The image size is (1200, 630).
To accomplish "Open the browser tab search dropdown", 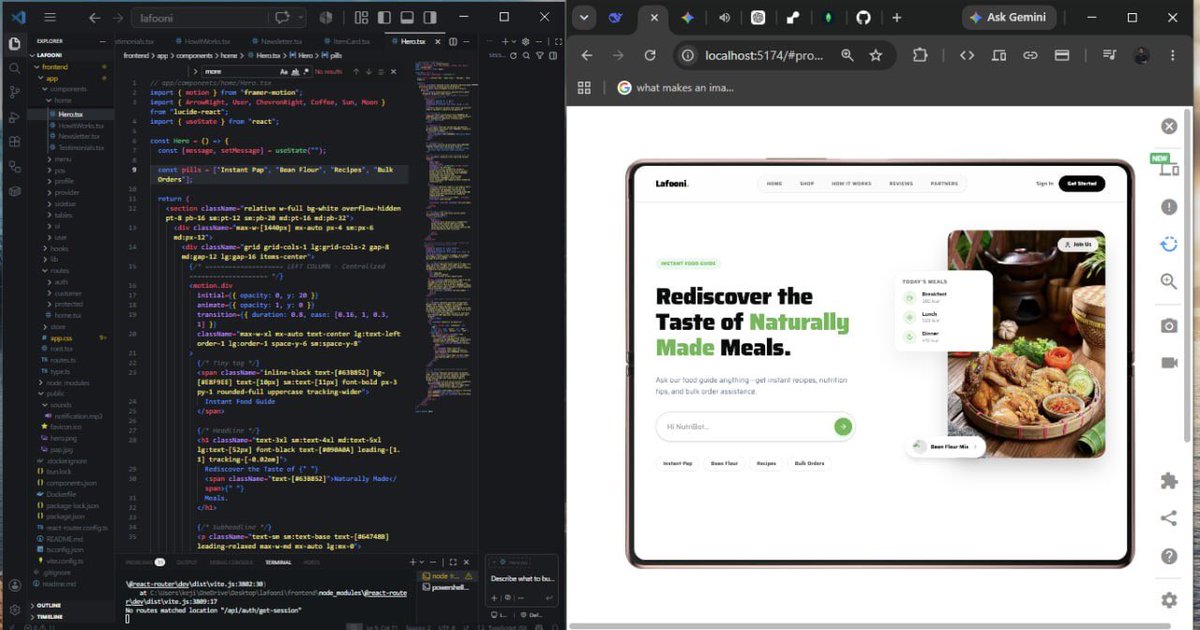I will (x=584, y=17).
